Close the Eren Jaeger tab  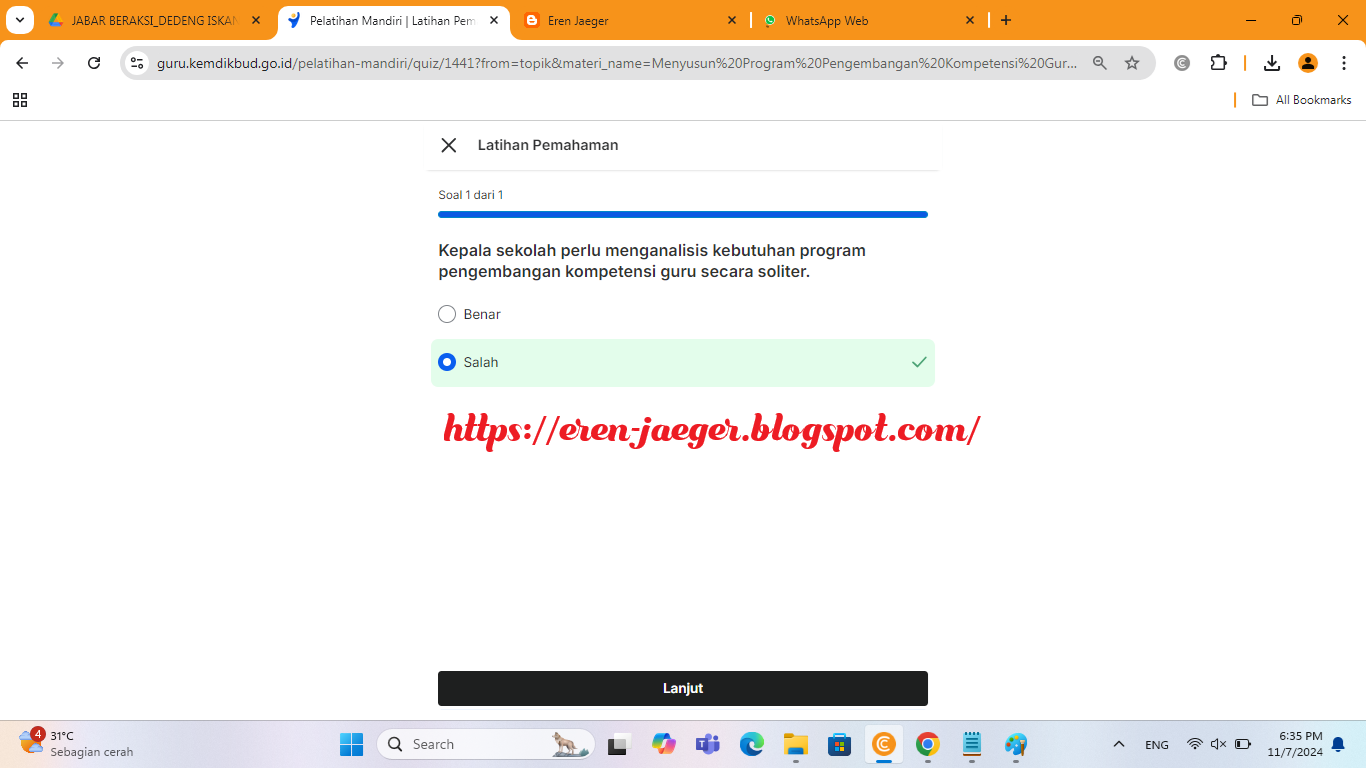click(x=732, y=20)
